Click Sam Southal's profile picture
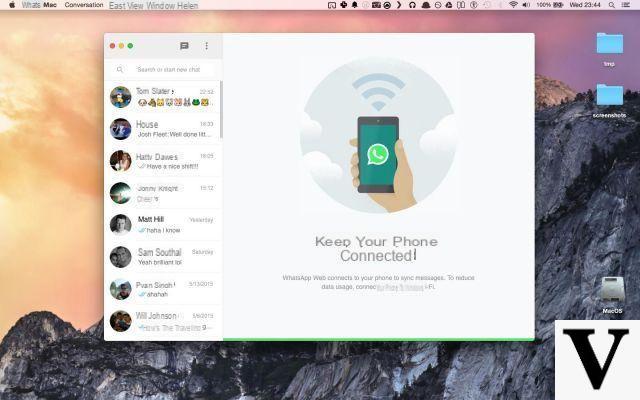This screenshot has width=640, height=400. tap(120, 257)
